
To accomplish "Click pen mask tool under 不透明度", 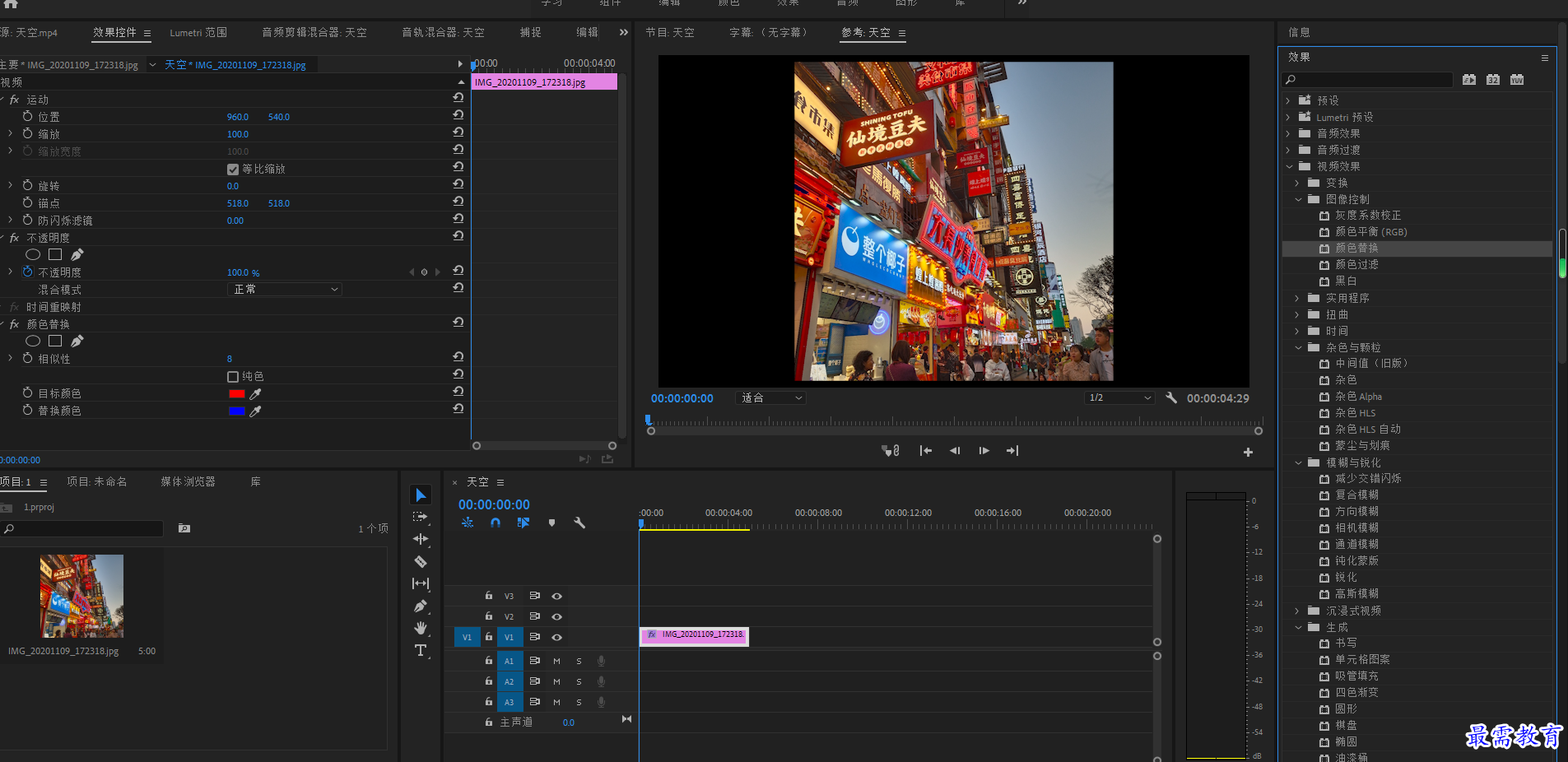I will 77,254.
